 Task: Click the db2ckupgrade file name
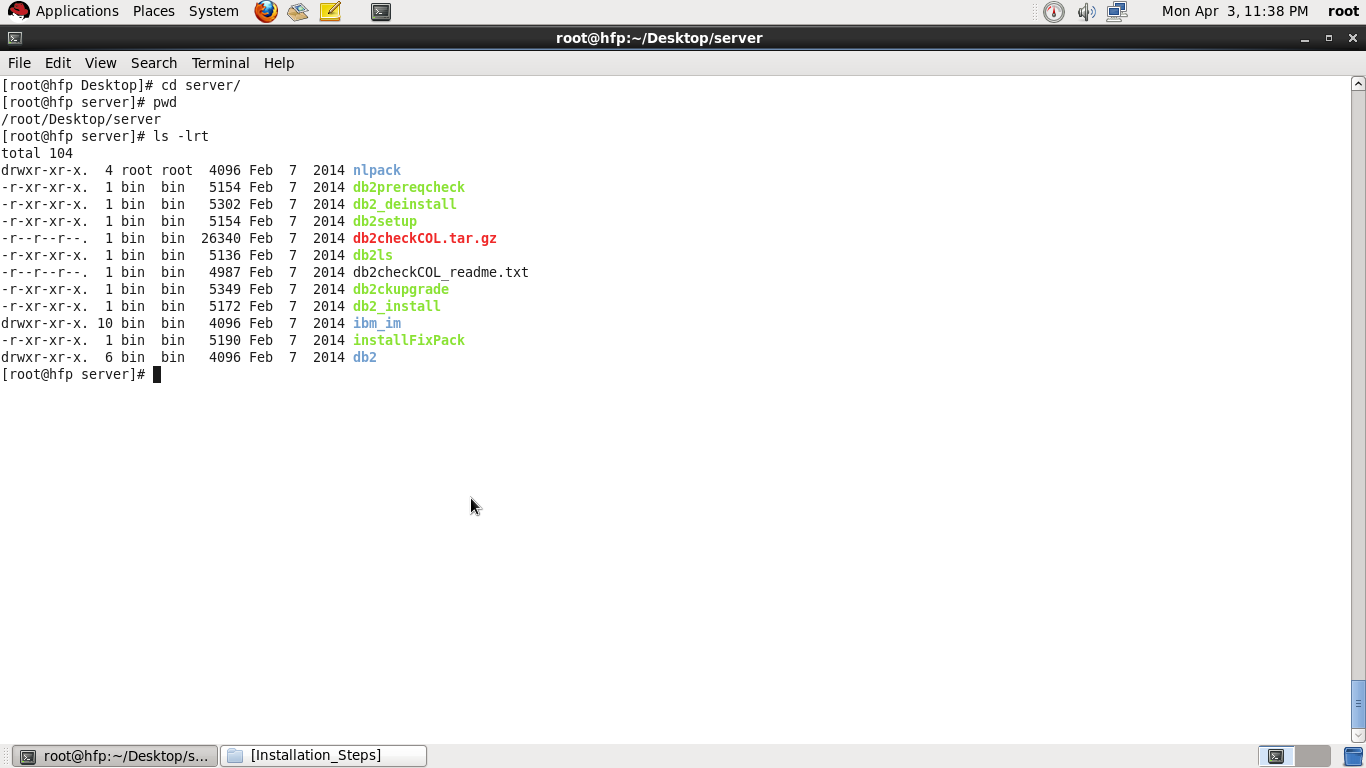click(401, 289)
